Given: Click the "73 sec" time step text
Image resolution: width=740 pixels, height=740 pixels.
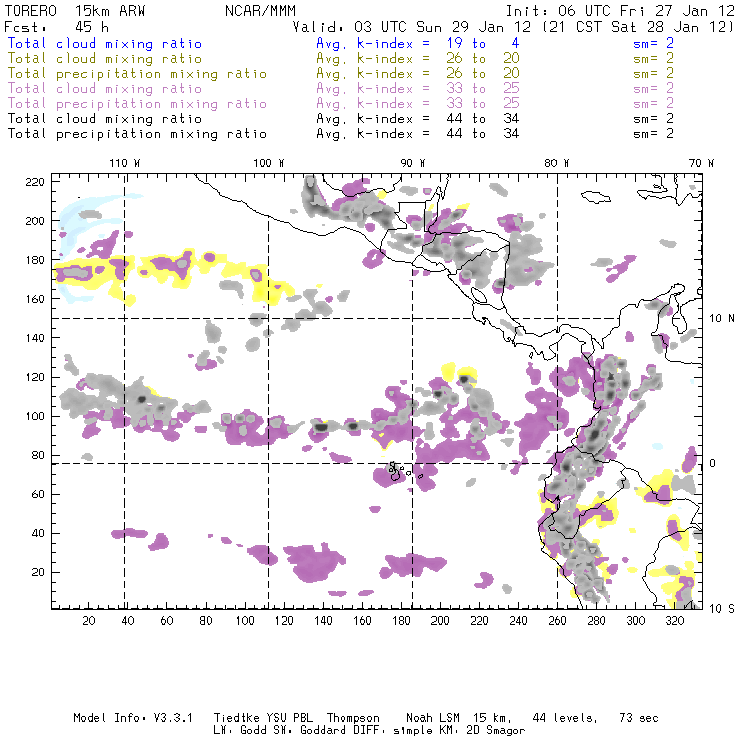Looking at the screenshot, I should click(x=639, y=718).
